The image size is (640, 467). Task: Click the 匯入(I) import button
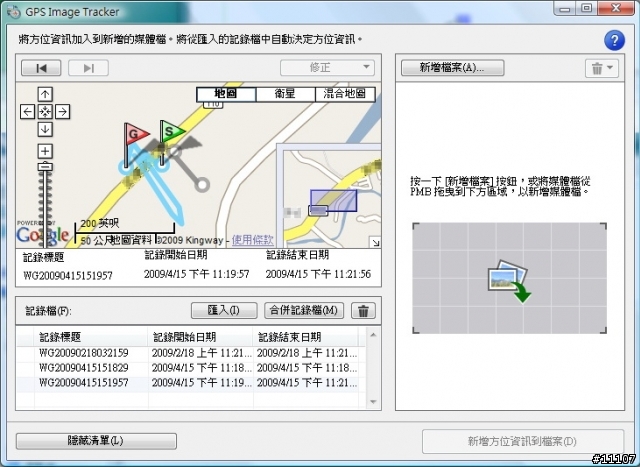click(224, 311)
